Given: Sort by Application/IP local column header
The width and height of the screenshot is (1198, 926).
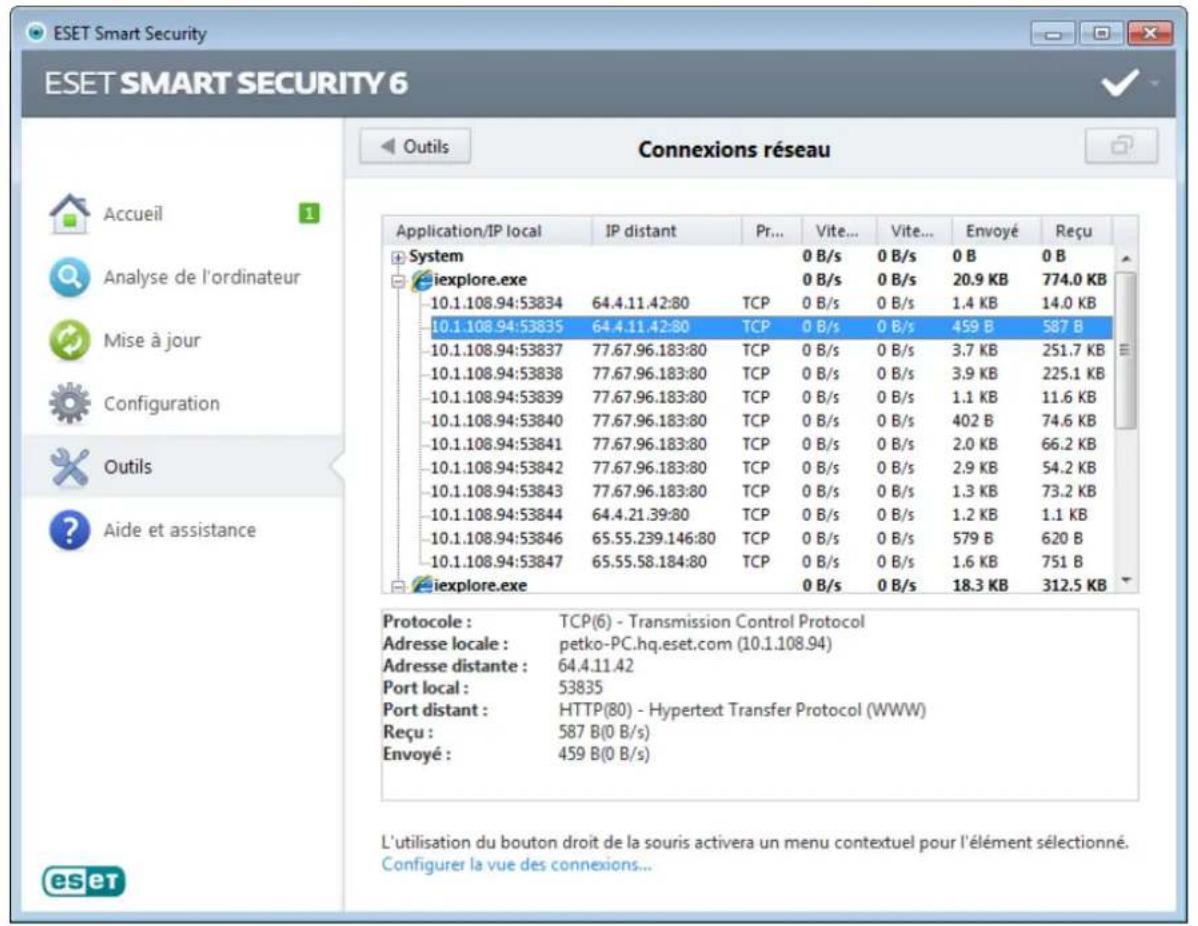Looking at the screenshot, I should [487, 231].
